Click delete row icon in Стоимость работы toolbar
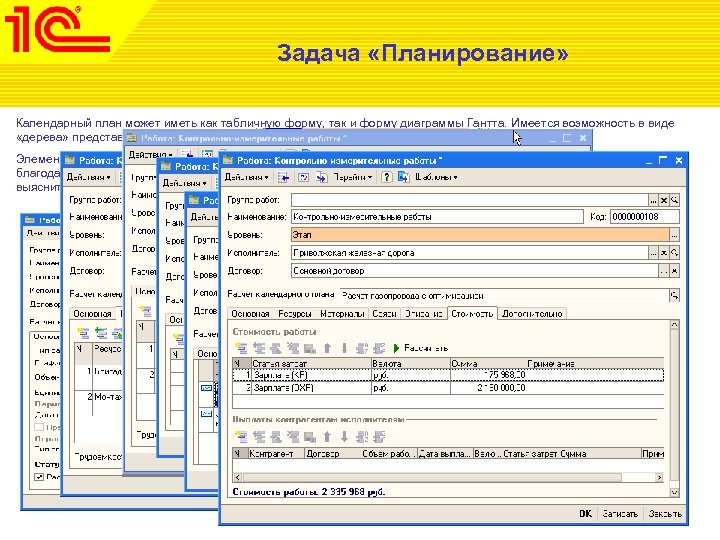Image resolution: width=720 pixels, height=540 pixels. [x=293, y=348]
